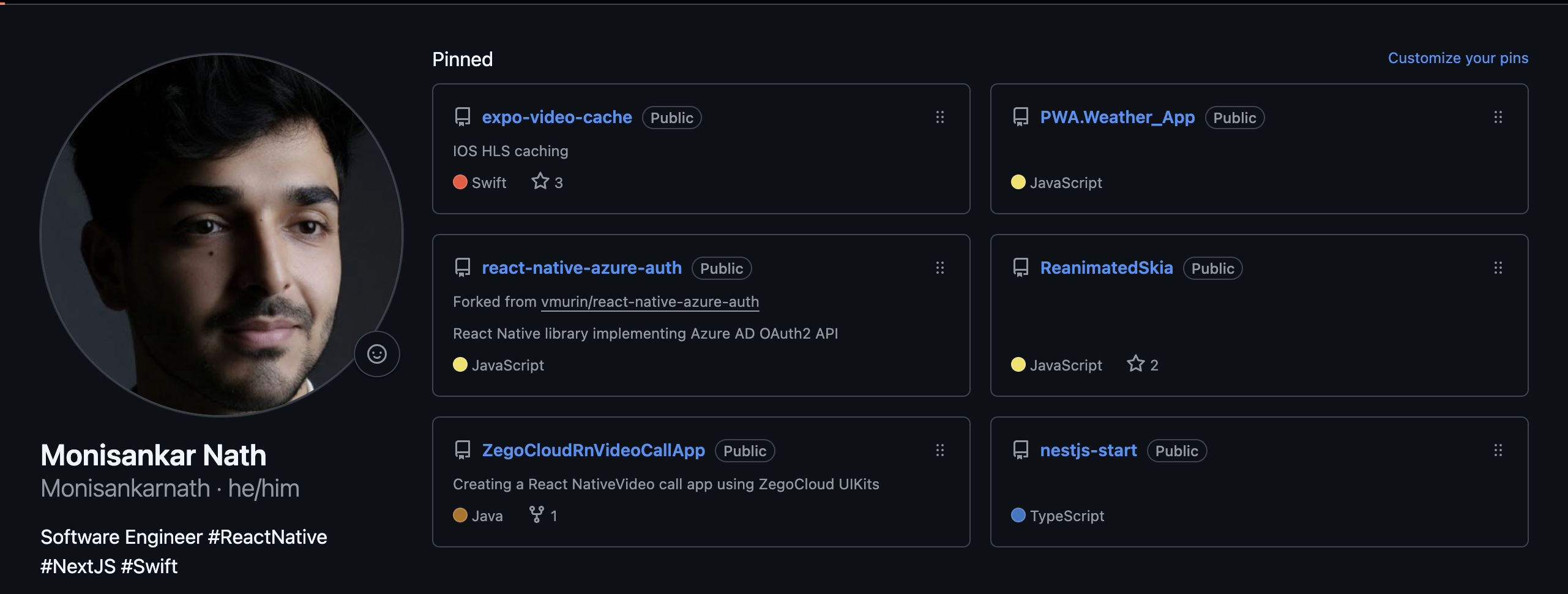Click the profile avatar photo
This screenshot has height=594, width=1568.
pos(220,239)
